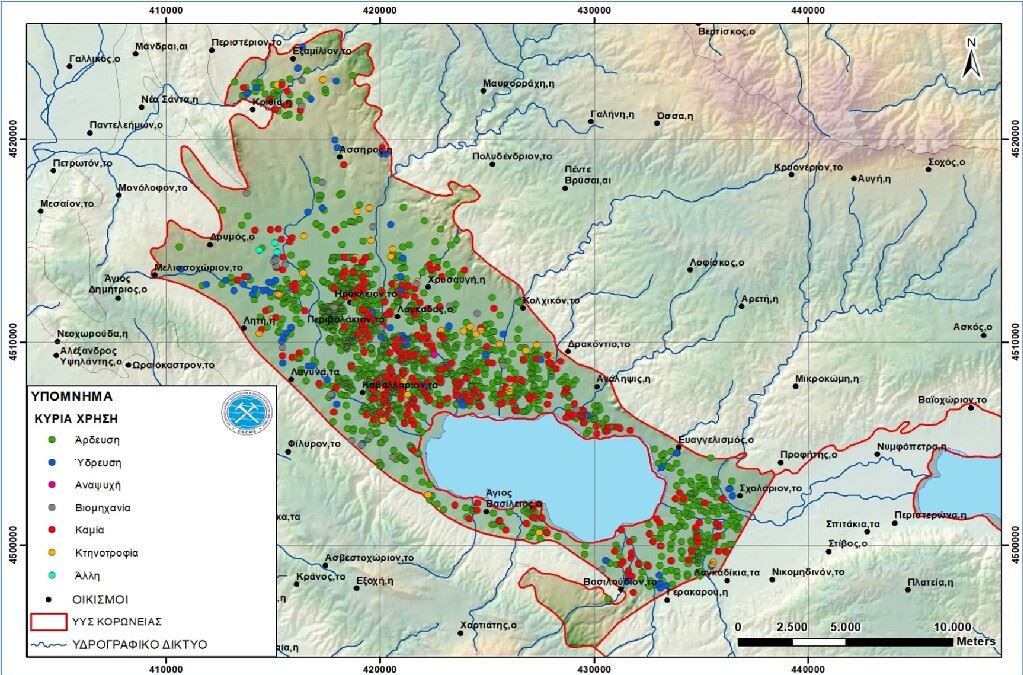Select the blue Ύδρευση legend dot

pyautogui.click(x=52, y=461)
